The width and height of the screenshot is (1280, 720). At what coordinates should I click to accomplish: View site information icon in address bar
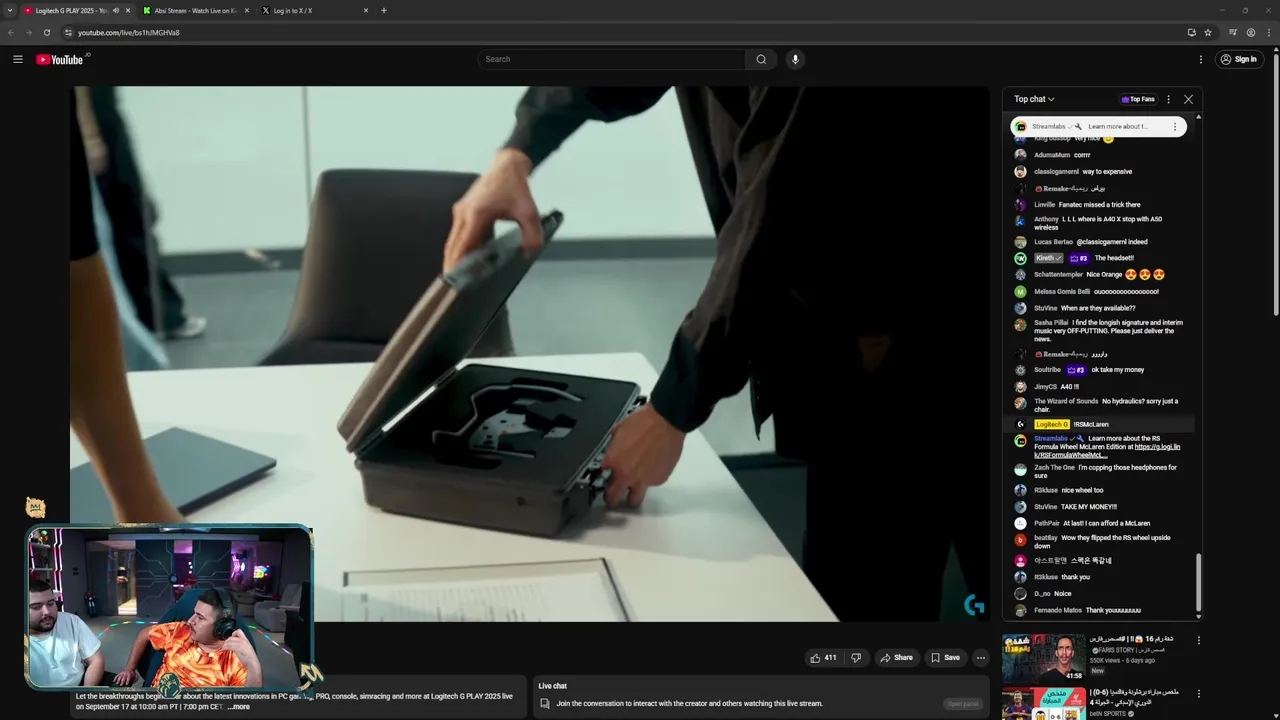point(68,32)
